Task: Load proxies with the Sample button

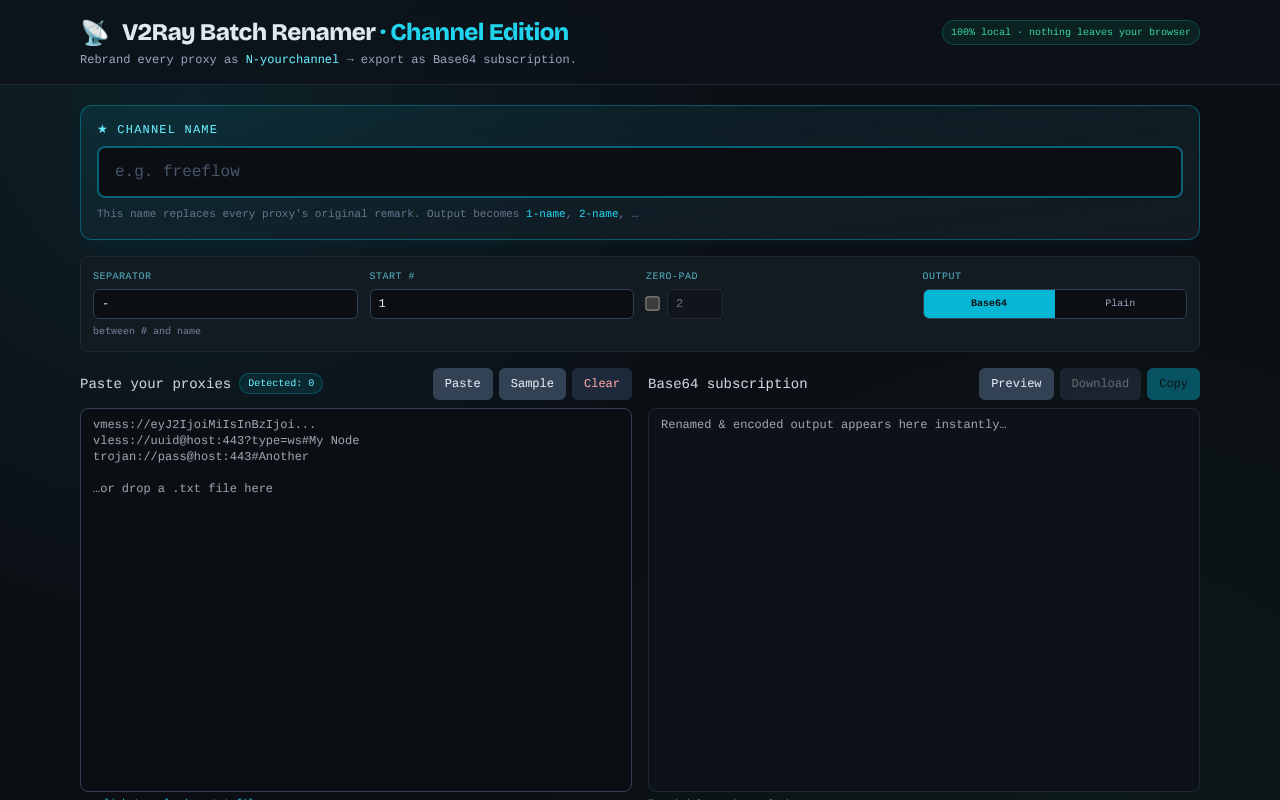Action: [532, 384]
